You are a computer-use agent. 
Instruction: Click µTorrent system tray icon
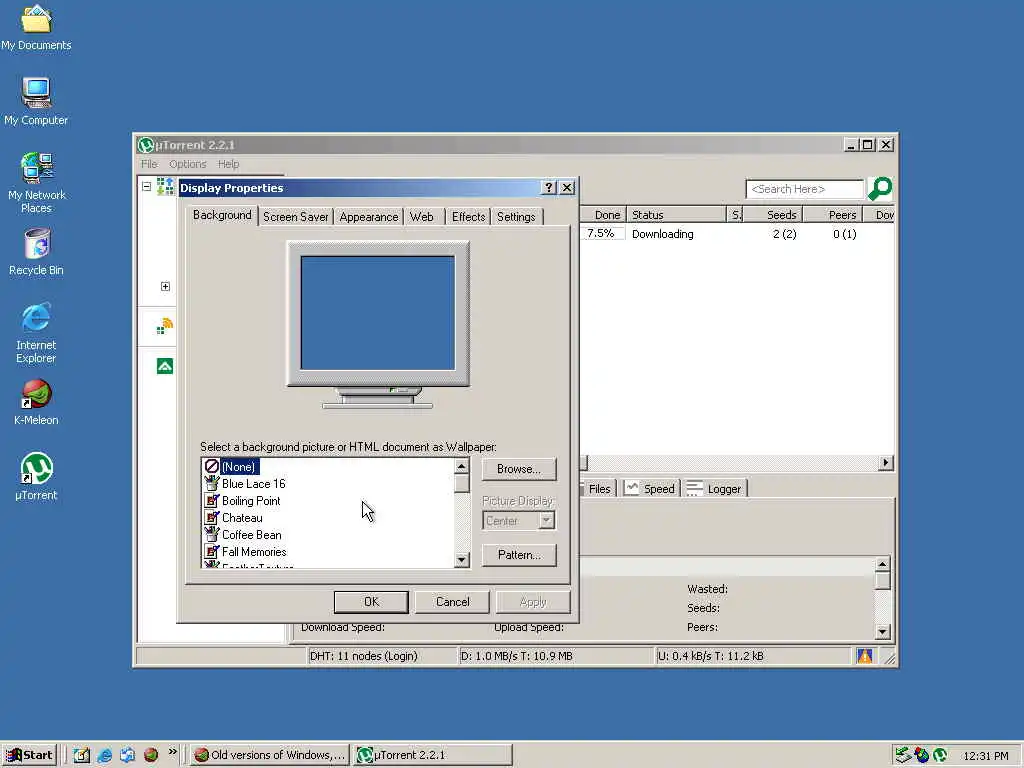[x=940, y=755]
